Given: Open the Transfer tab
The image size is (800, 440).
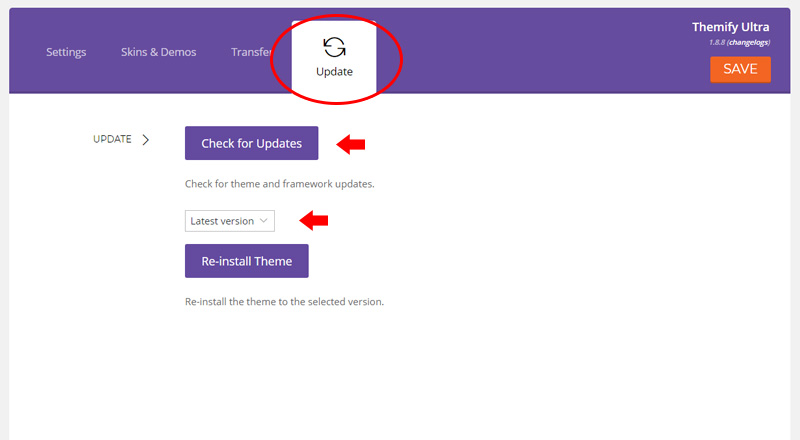Looking at the screenshot, I should point(251,52).
